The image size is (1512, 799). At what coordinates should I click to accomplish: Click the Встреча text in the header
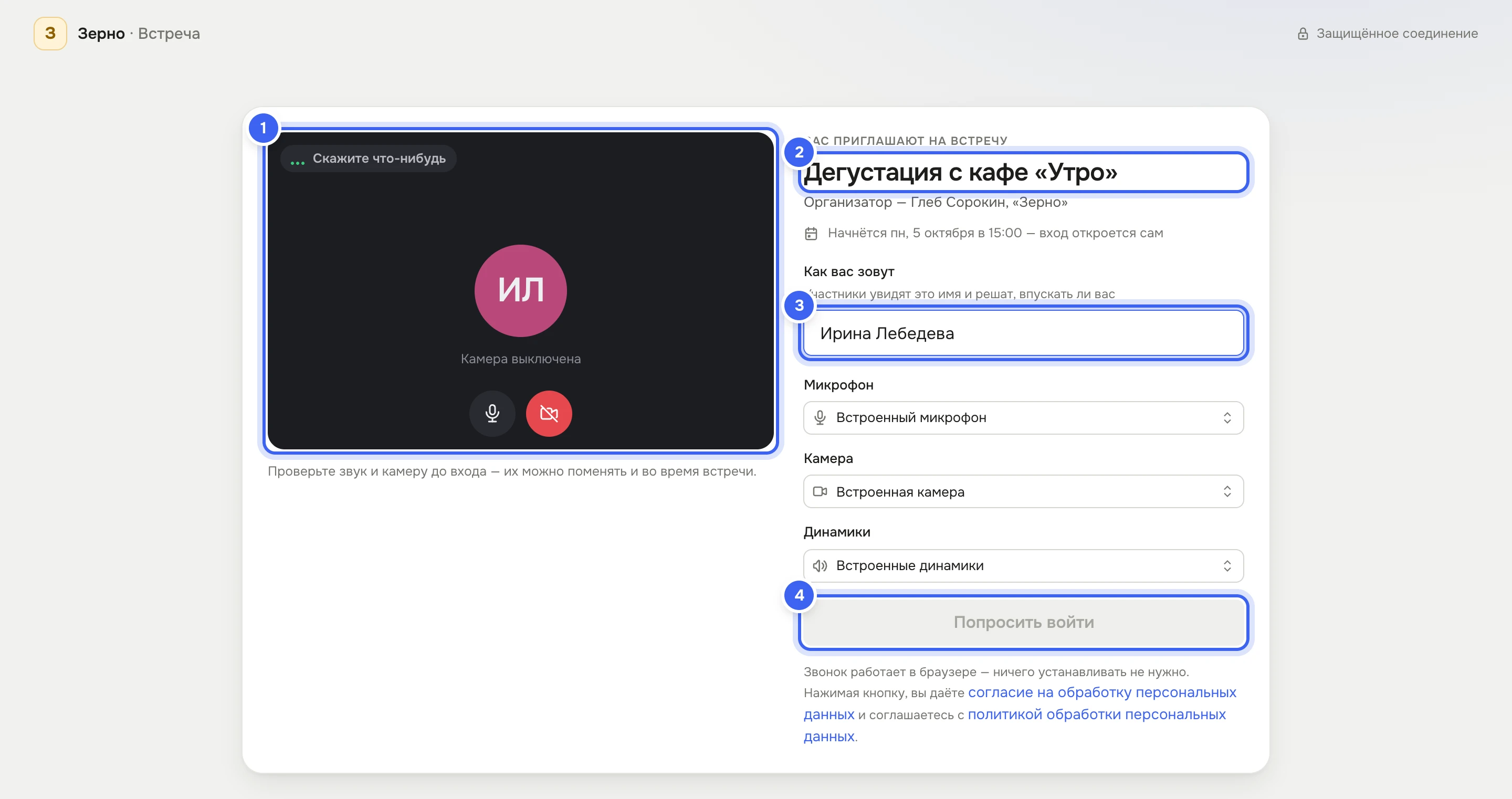pyautogui.click(x=169, y=34)
